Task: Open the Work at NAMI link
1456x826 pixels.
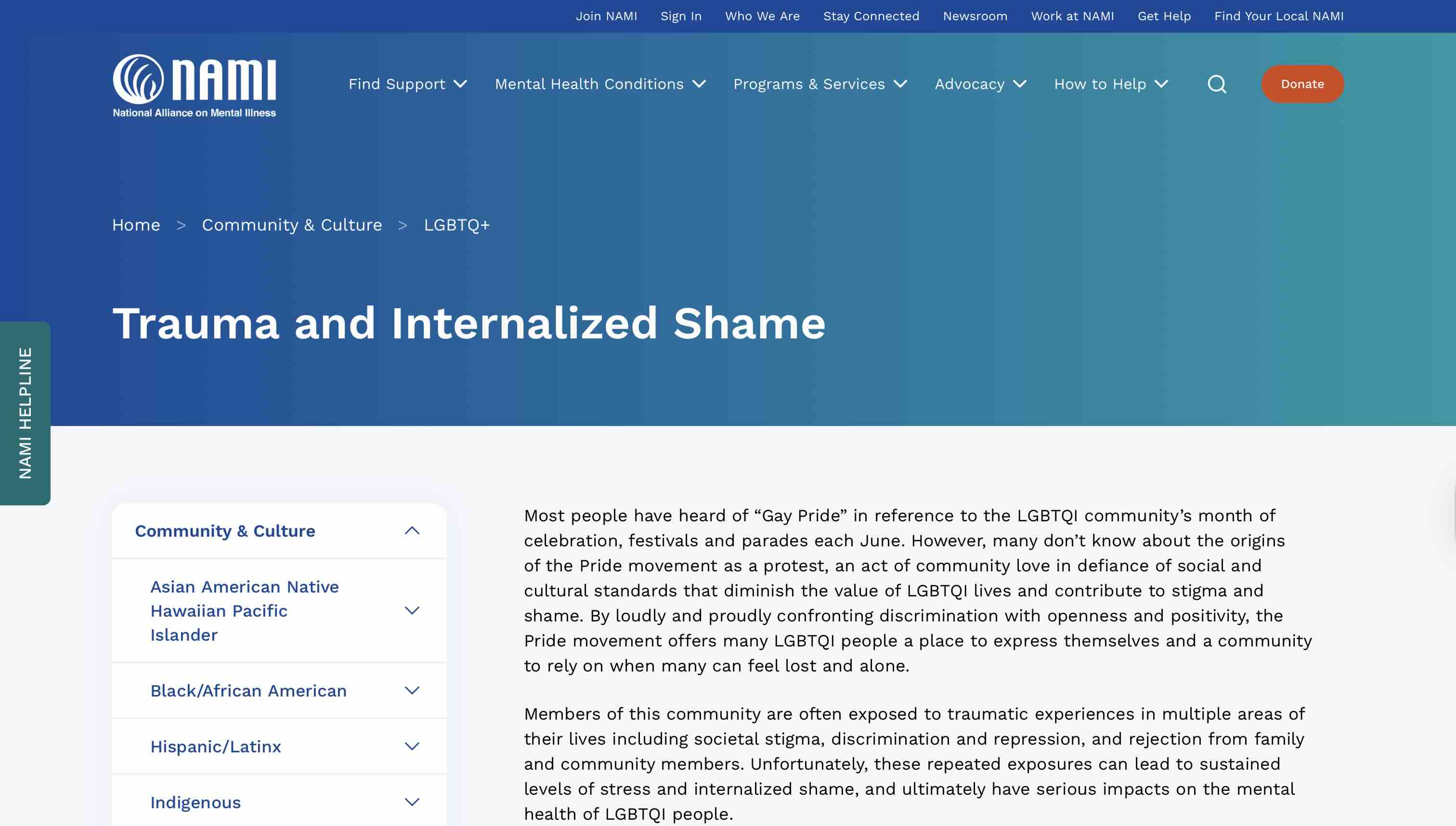Action: [x=1072, y=16]
